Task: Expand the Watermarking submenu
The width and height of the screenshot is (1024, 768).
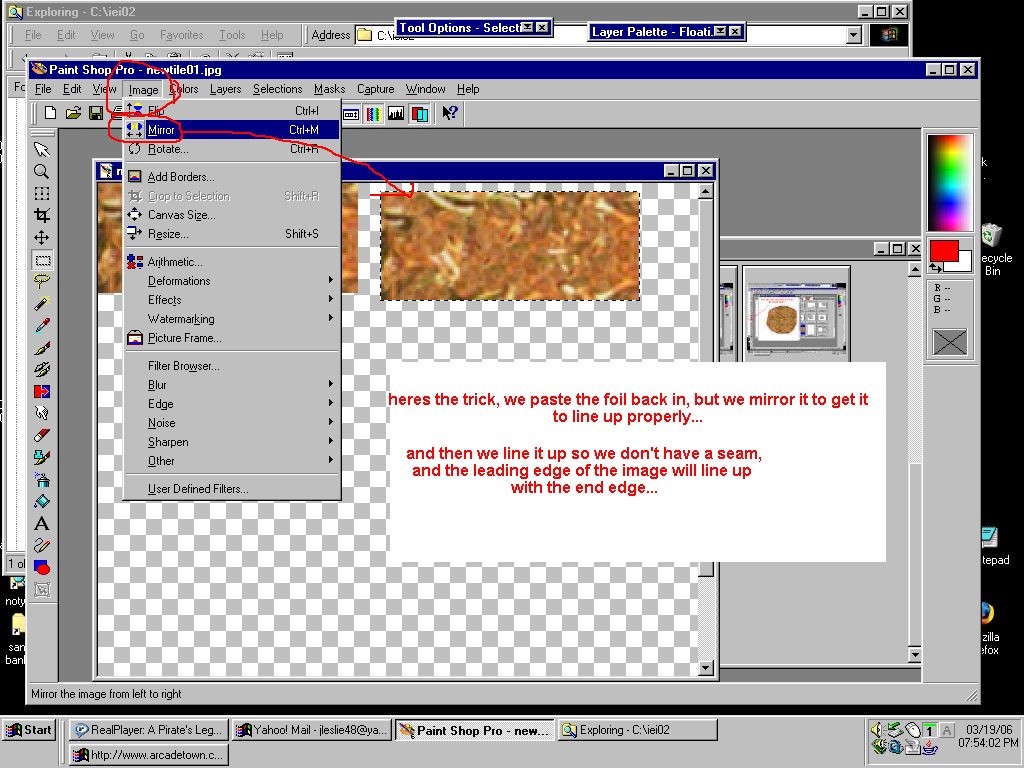Action: (232, 319)
